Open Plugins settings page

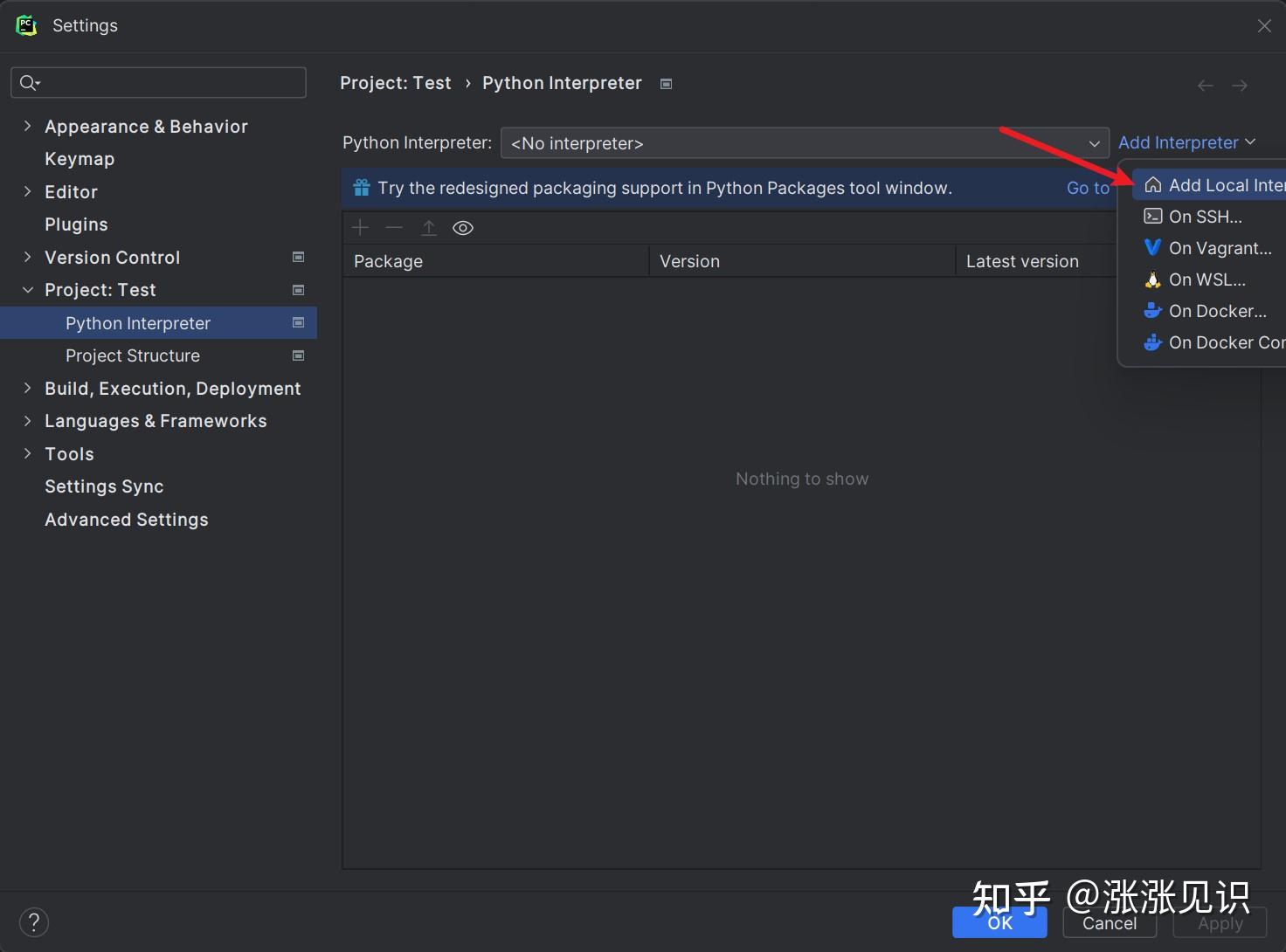(x=76, y=224)
